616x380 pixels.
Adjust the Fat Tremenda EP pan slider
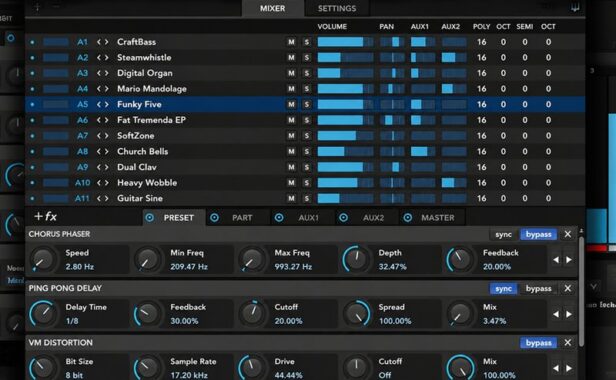(392, 120)
